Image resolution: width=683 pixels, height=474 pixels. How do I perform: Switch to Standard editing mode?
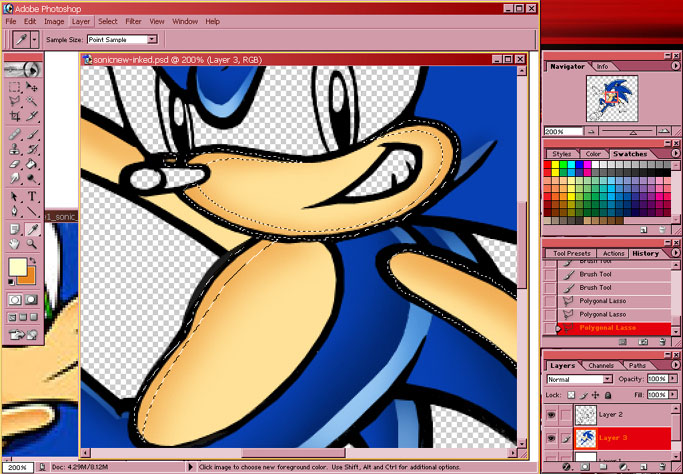tap(15, 300)
